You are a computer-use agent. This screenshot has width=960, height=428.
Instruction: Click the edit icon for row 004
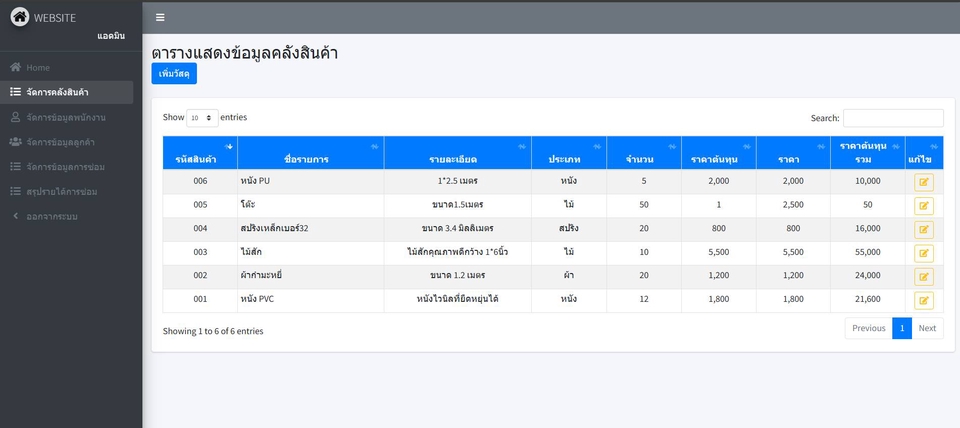[x=924, y=230]
